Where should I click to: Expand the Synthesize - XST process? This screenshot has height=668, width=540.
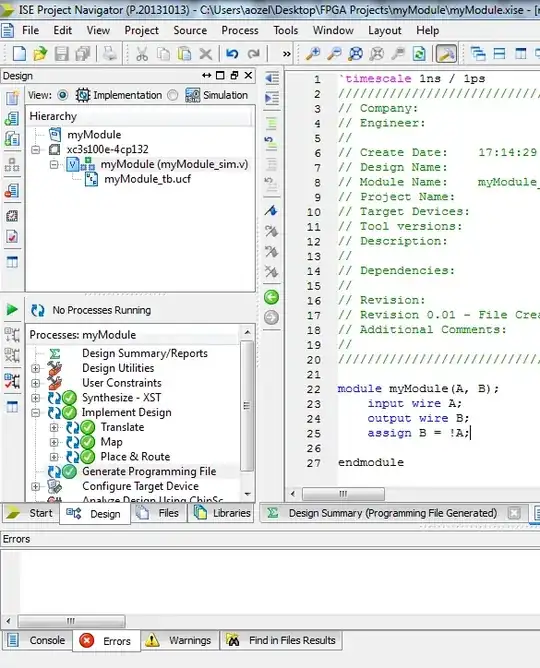pyautogui.click(x=36, y=398)
